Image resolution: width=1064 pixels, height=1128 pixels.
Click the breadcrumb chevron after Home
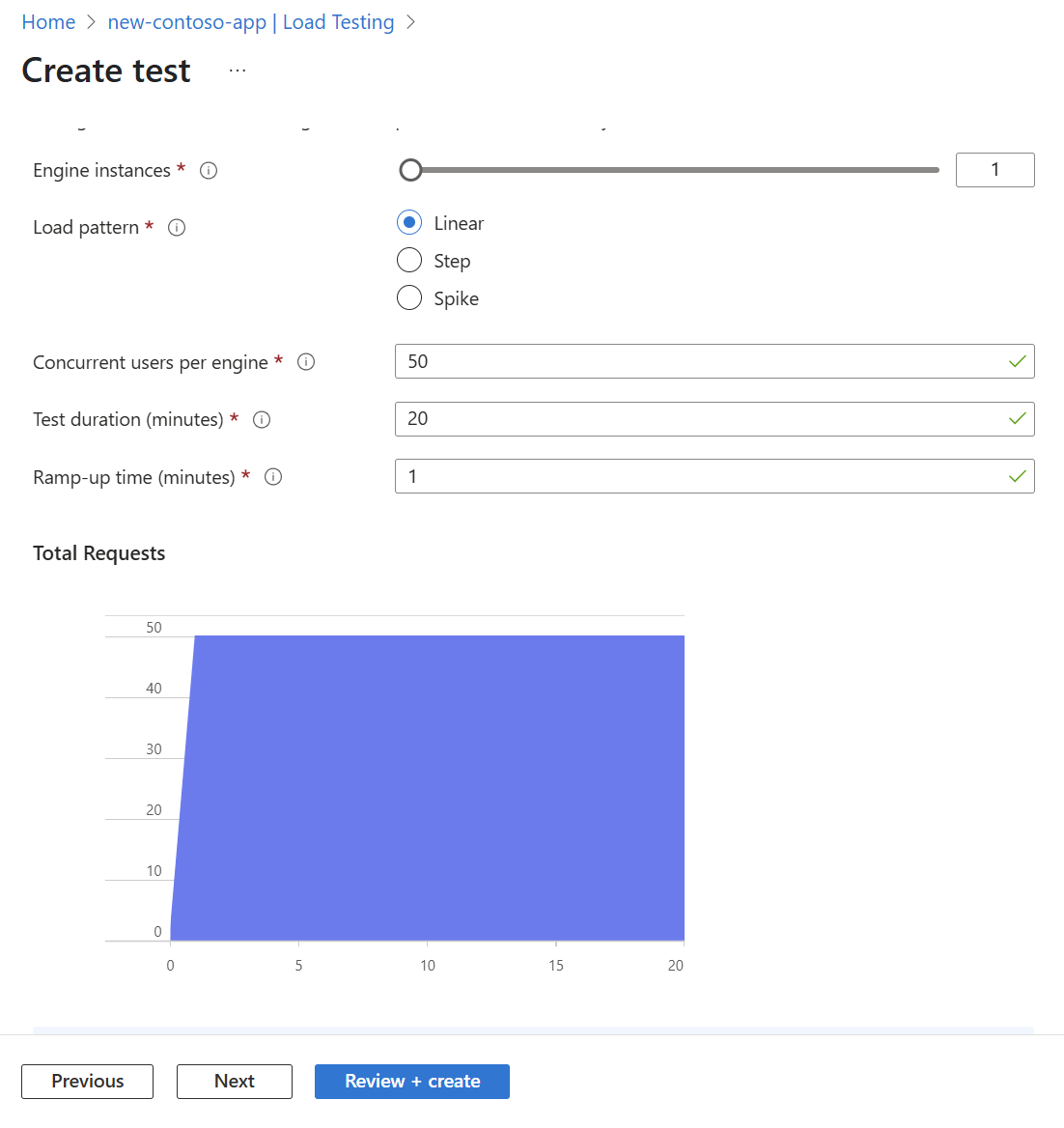89,21
